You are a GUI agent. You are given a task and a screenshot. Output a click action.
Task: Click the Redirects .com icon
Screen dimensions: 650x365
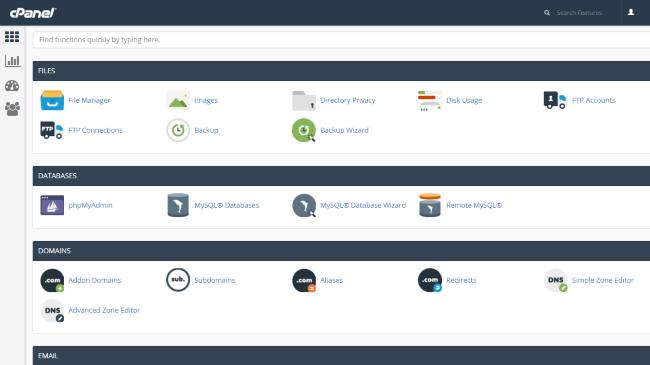click(430, 280)
